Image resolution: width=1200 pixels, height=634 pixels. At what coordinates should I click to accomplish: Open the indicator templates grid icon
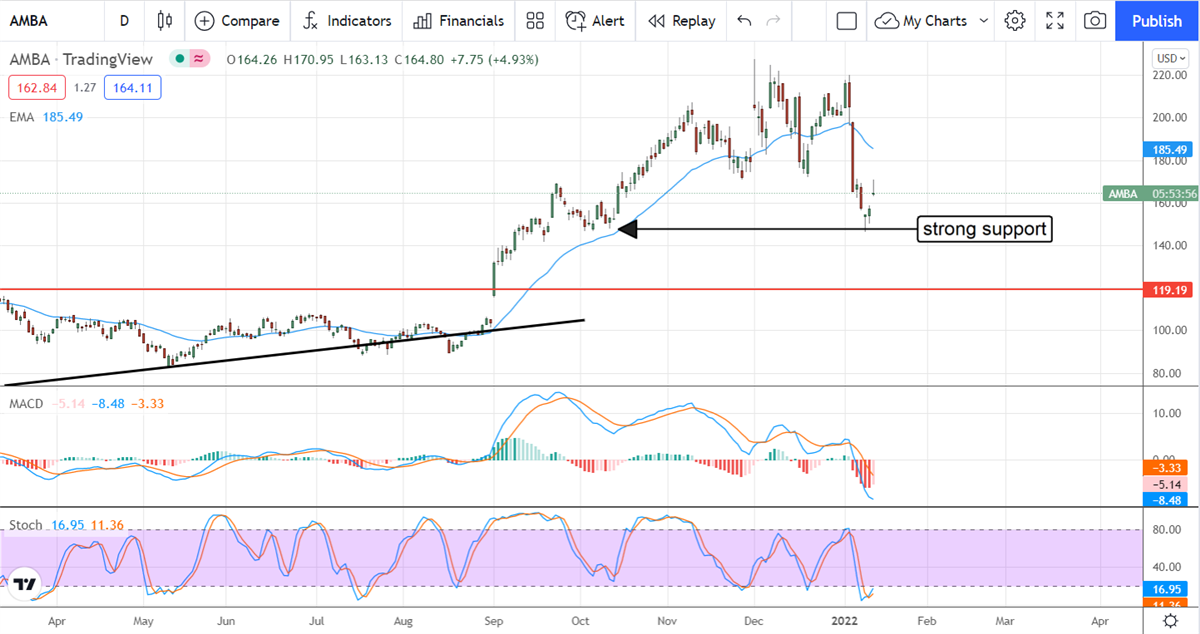coord(535,20)
